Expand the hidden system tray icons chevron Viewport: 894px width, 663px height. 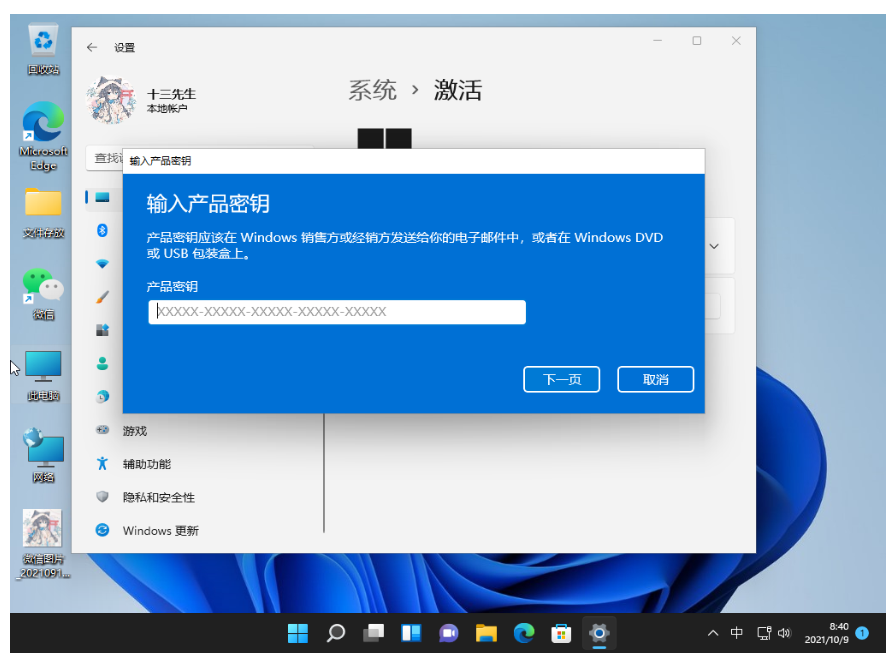[x=712, y=633]
